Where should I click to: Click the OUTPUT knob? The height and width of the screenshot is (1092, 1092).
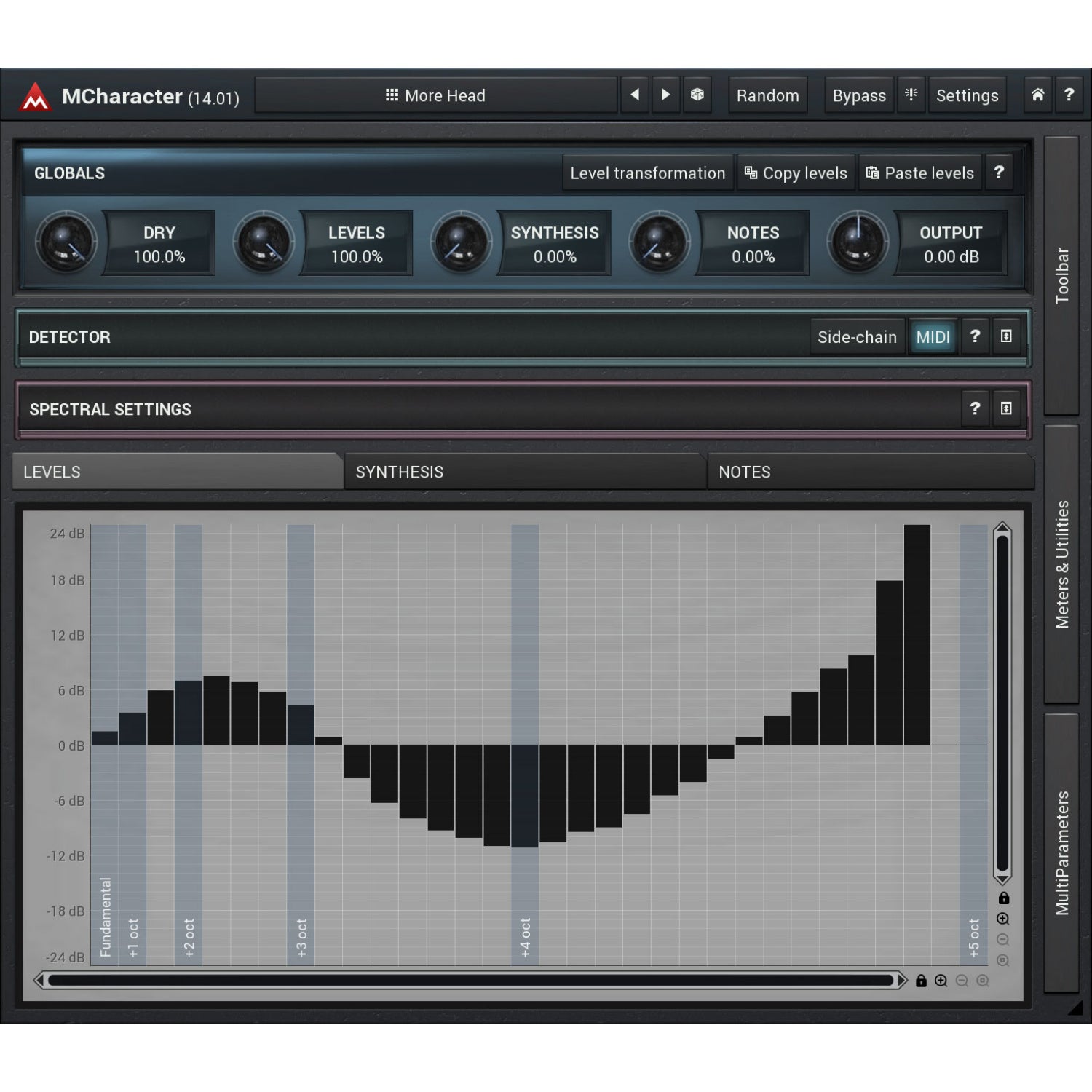point(858,242)
